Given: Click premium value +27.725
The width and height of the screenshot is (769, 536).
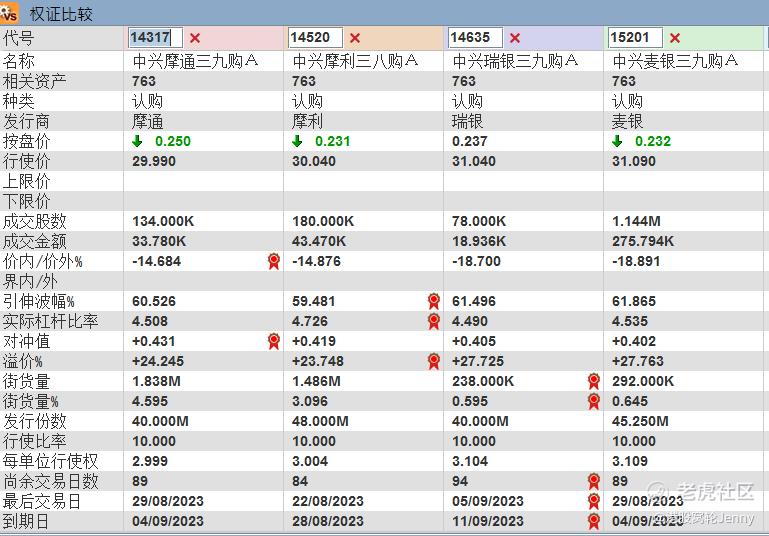Looking at the screenshot, I should 478,361.
